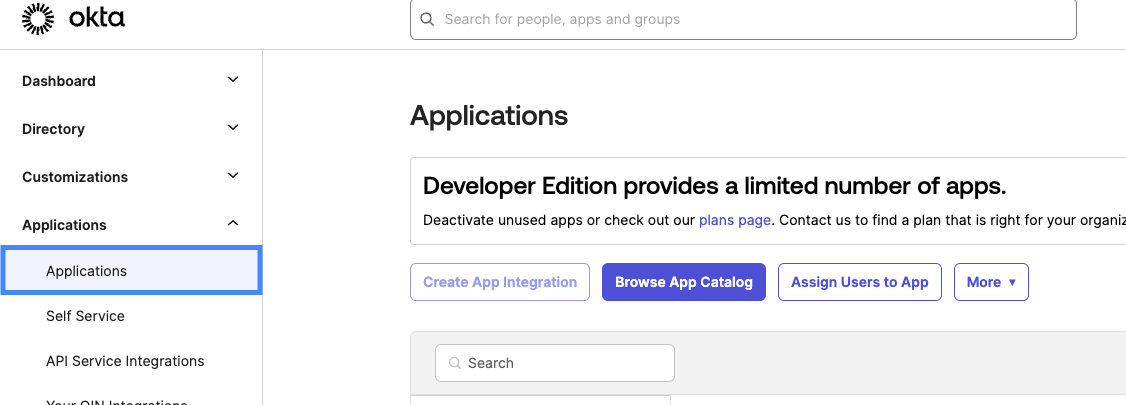Click the okta wordmark text
Screen dimensions: 1126x405
tap(97, 18)
